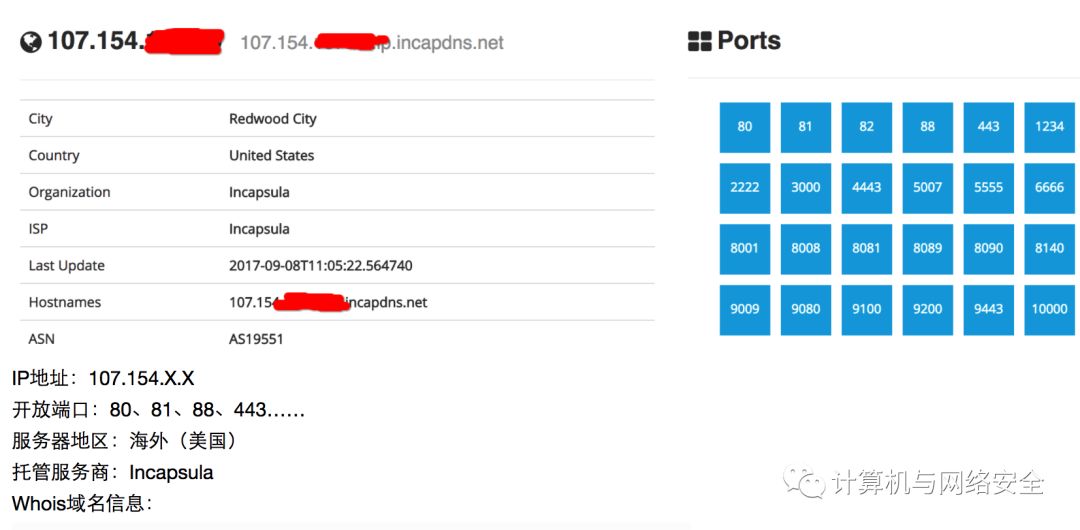
Task: Click port 8090 tile
Action: pyautogui.click(x=988, y=248)
